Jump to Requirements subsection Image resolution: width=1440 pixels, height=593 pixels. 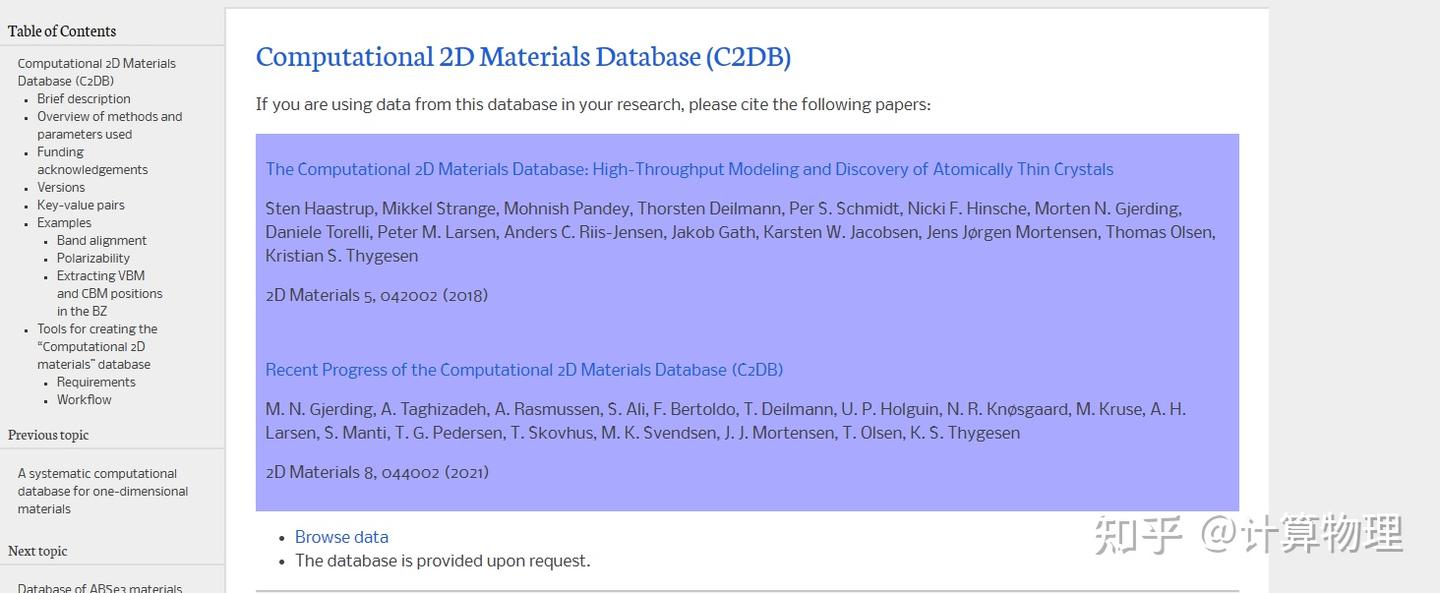tap(96, 382)
